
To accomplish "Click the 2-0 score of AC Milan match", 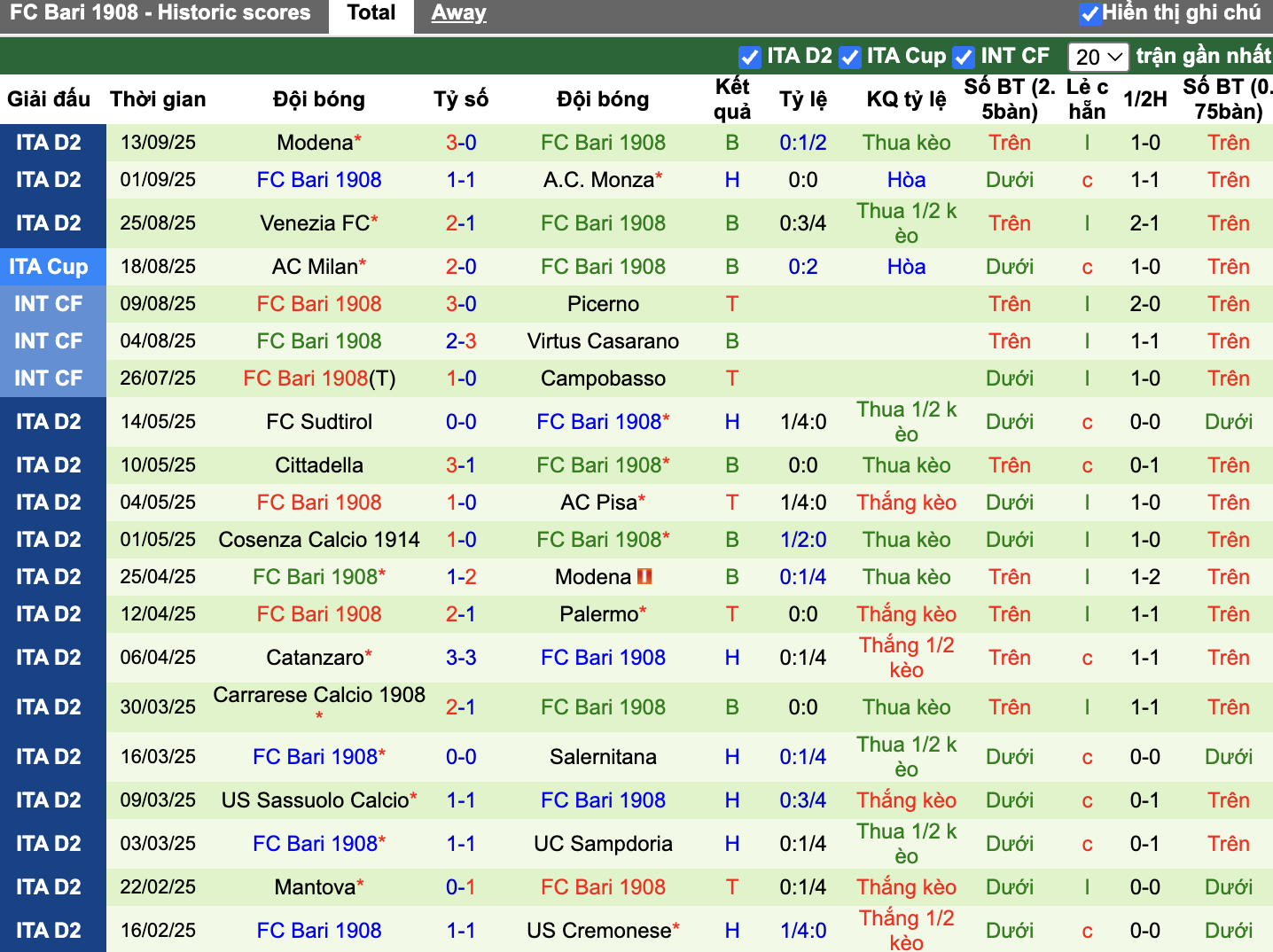I will pos(461,267).
